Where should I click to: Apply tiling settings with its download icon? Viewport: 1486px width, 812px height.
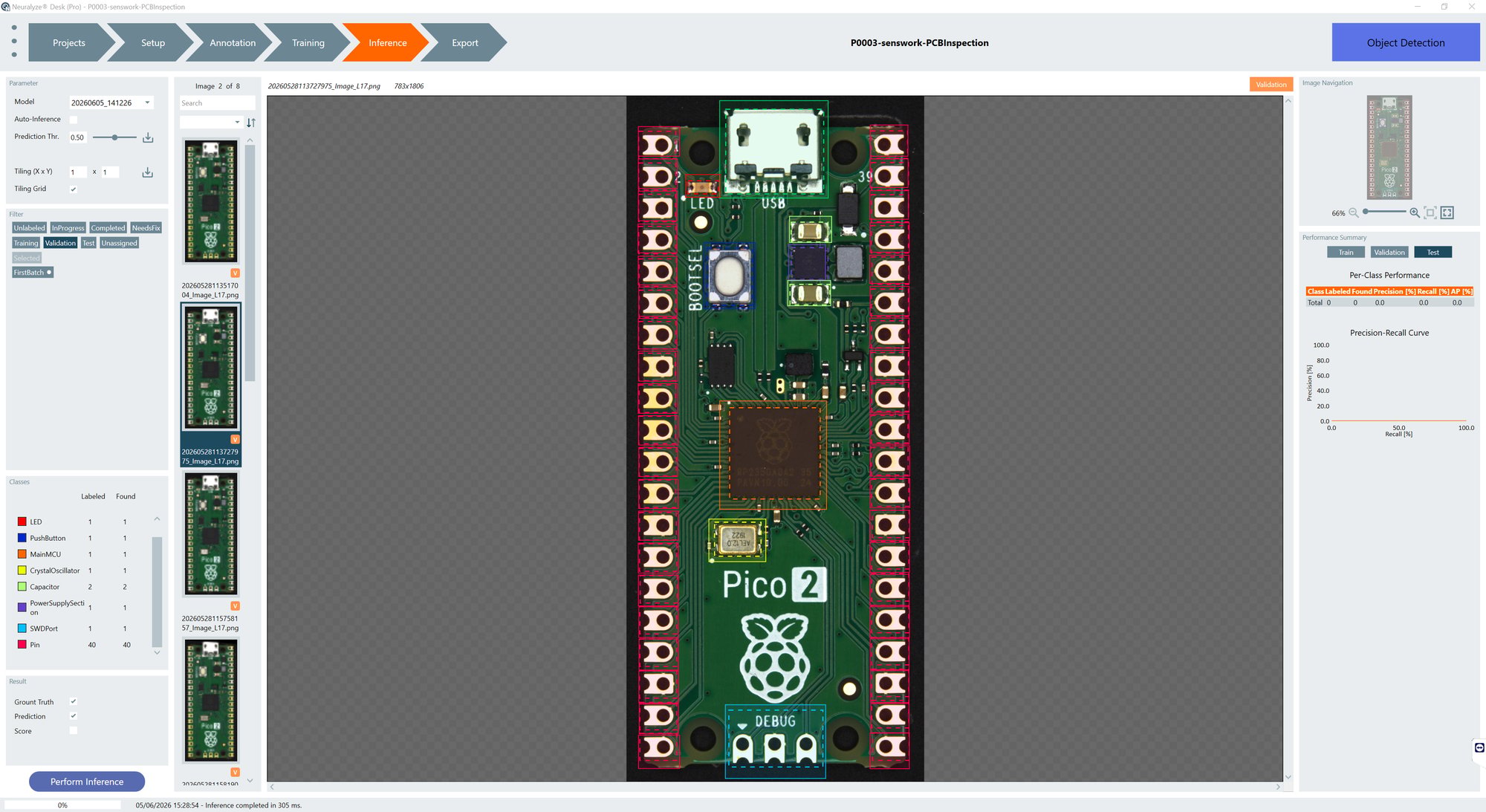pyautogui.click(x=148, y=172)
